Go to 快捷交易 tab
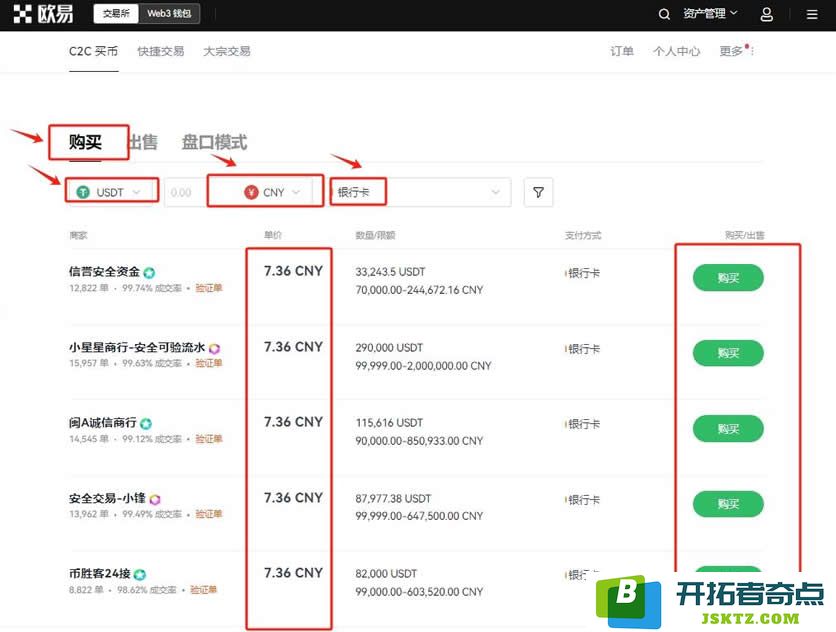Screen dimensions: 836x632 pyautogui.click(x=160, y=51)
